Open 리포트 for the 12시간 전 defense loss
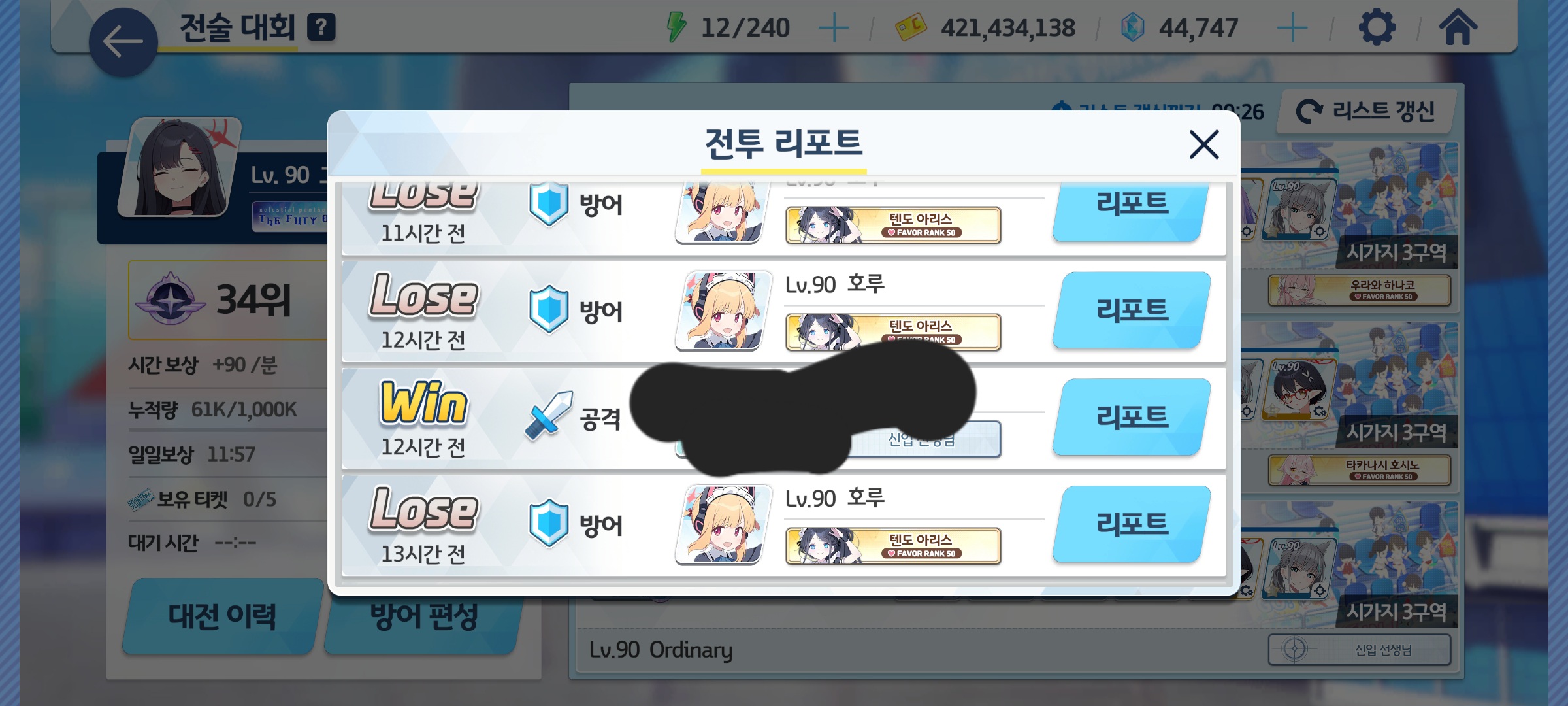 pos(1132,310)
